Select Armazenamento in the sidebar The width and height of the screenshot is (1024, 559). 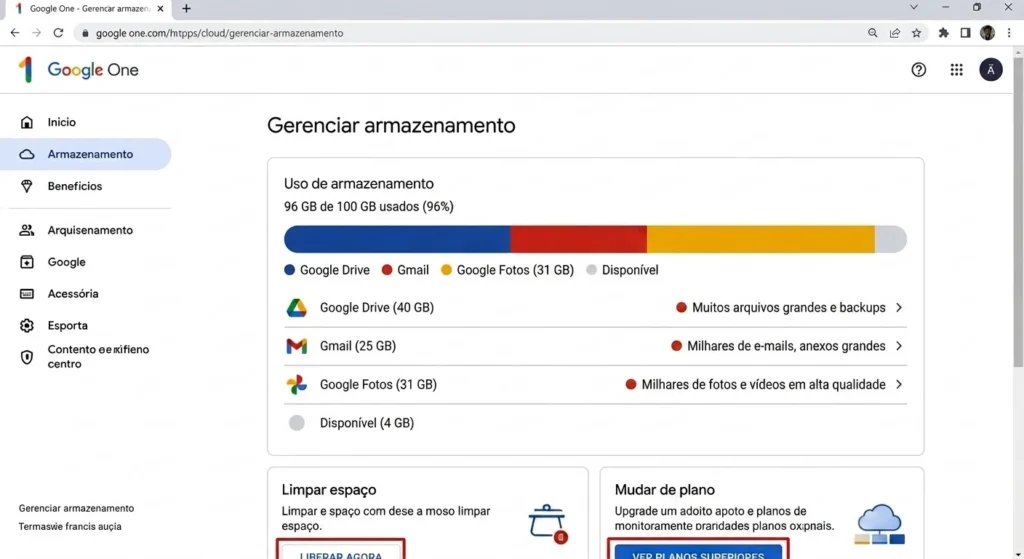[86, 154]
